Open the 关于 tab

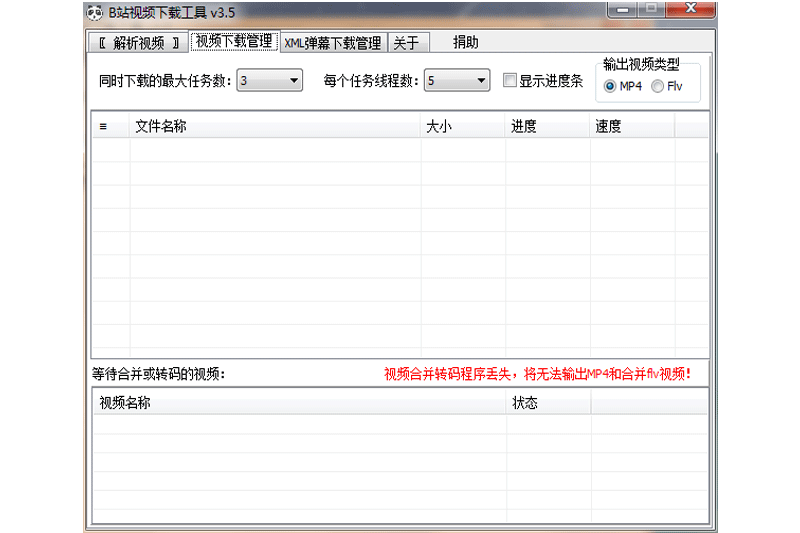pos(408,43)
